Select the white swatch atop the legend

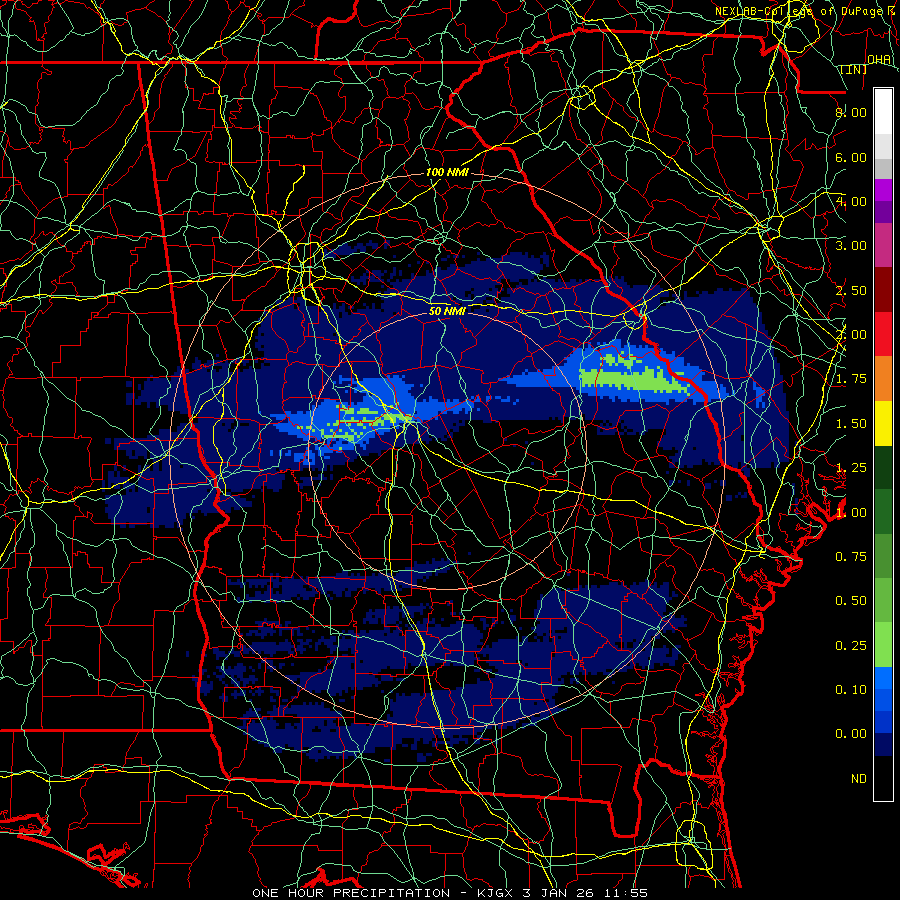883,112
